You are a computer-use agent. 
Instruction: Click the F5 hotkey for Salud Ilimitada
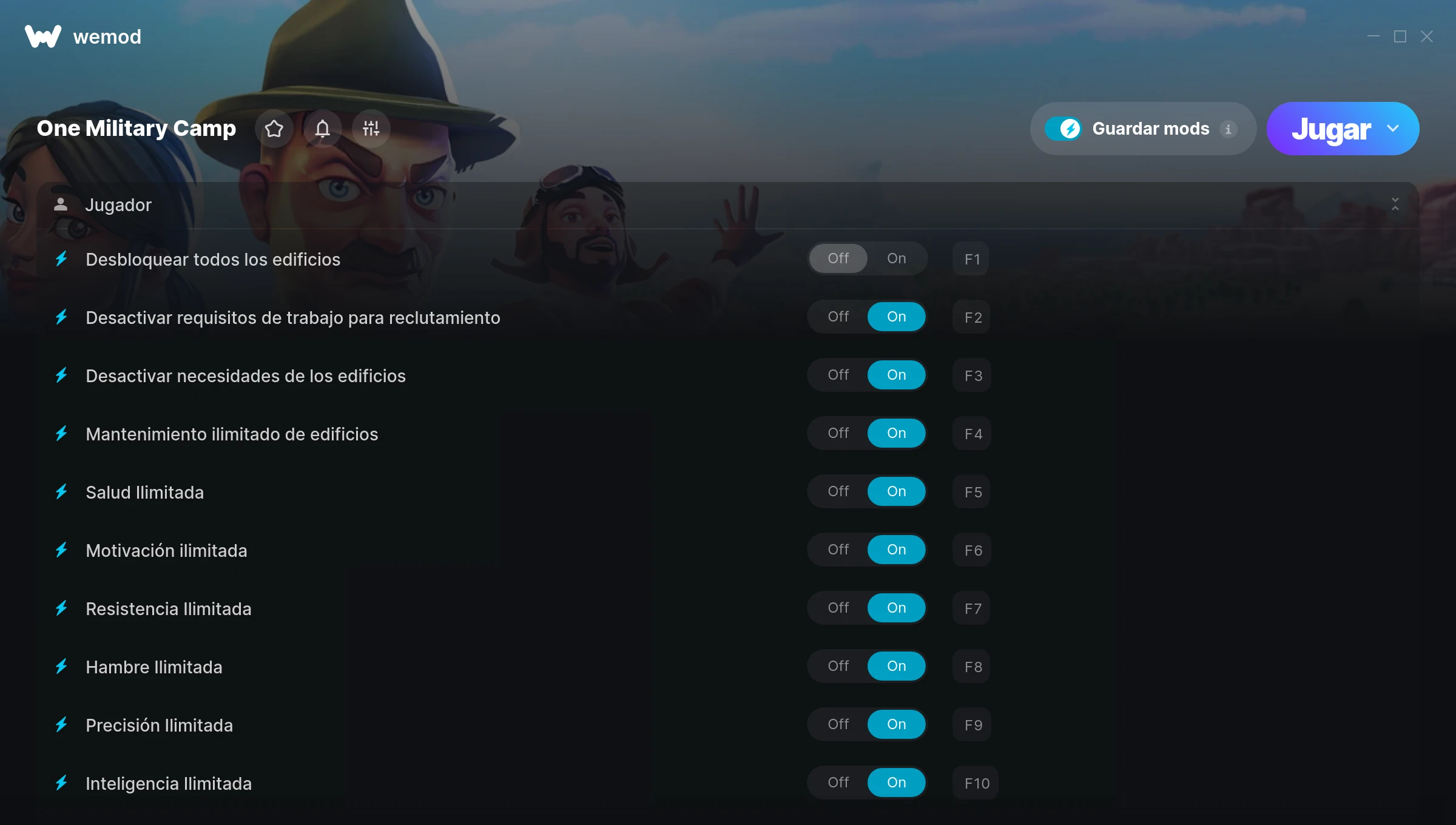tap(972, 492)
